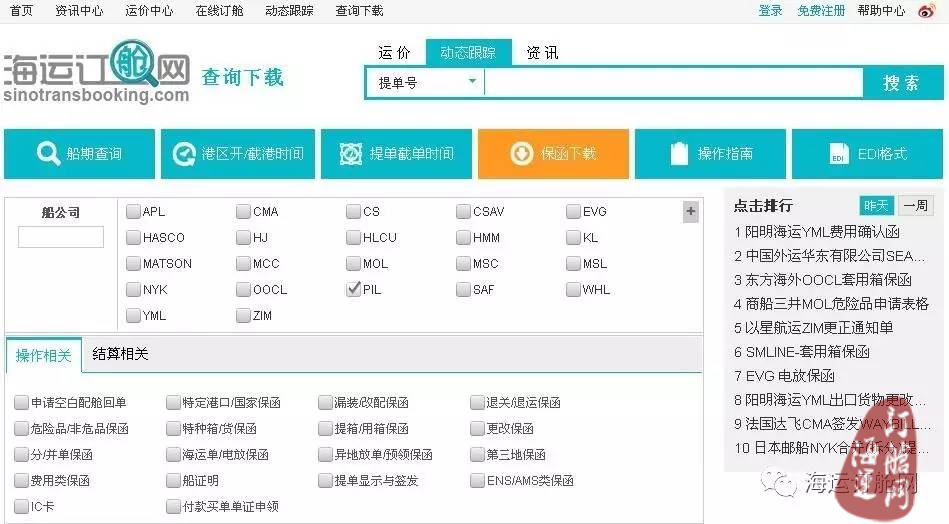This screenshot has width=949, height=524.
Task: Click the clock icon on 港区开/截港时间
Action: pyautogui.click(x=184, y=154)
